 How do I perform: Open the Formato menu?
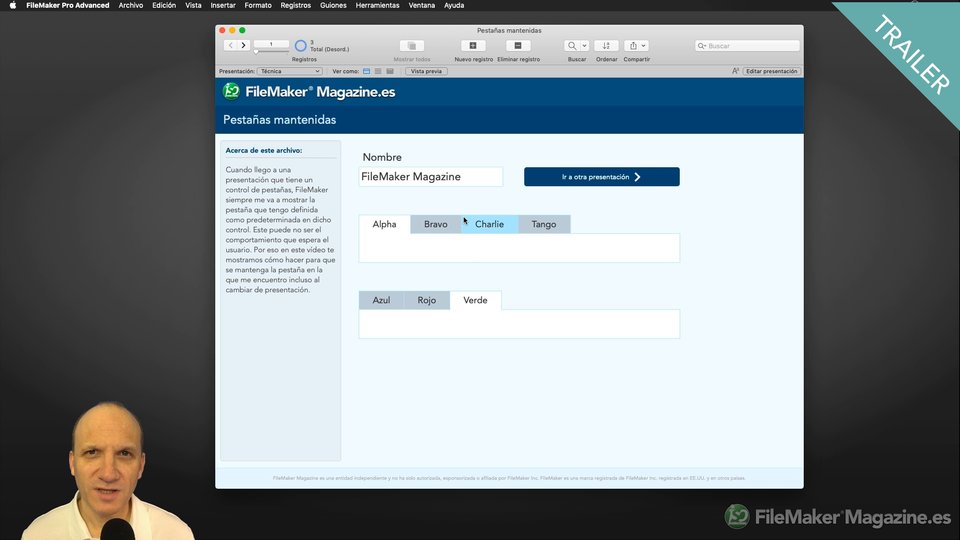[x=258, y=6]
